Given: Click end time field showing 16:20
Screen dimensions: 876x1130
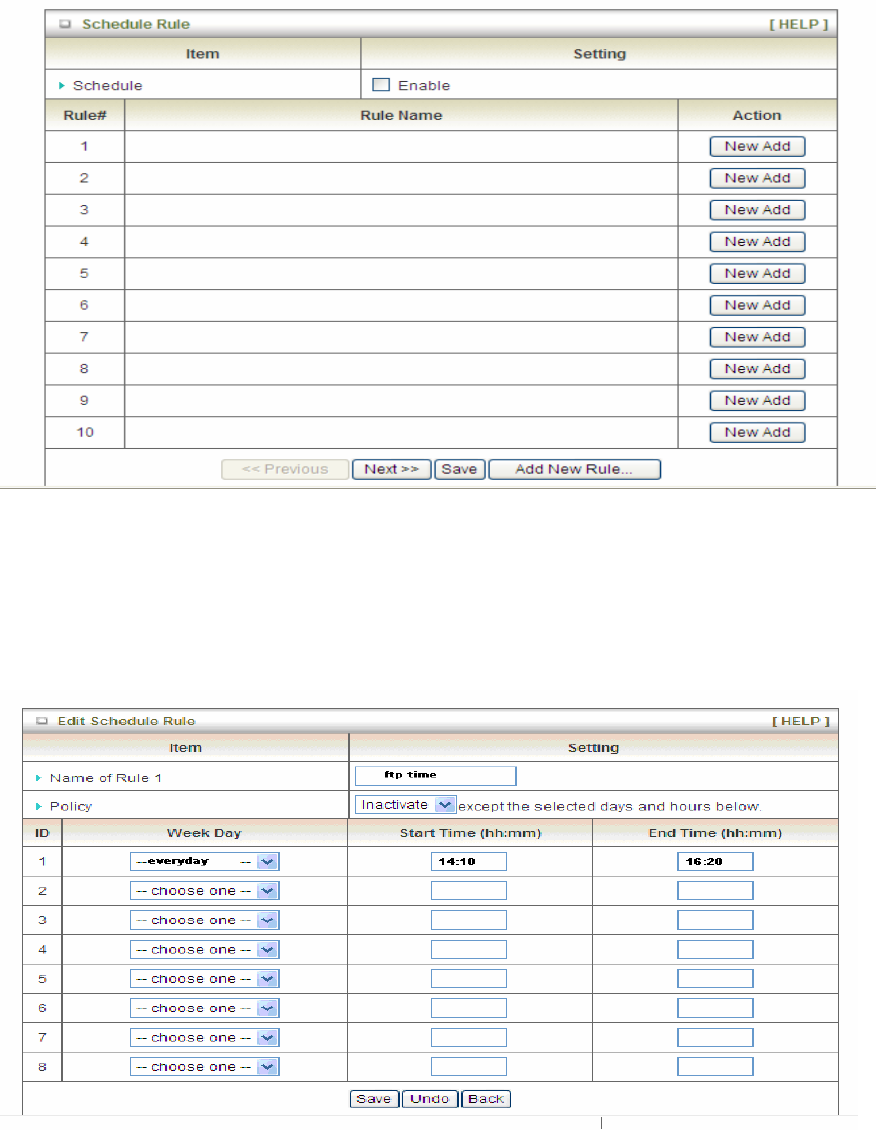Looking at the screenshot, I should coord(715,861).
